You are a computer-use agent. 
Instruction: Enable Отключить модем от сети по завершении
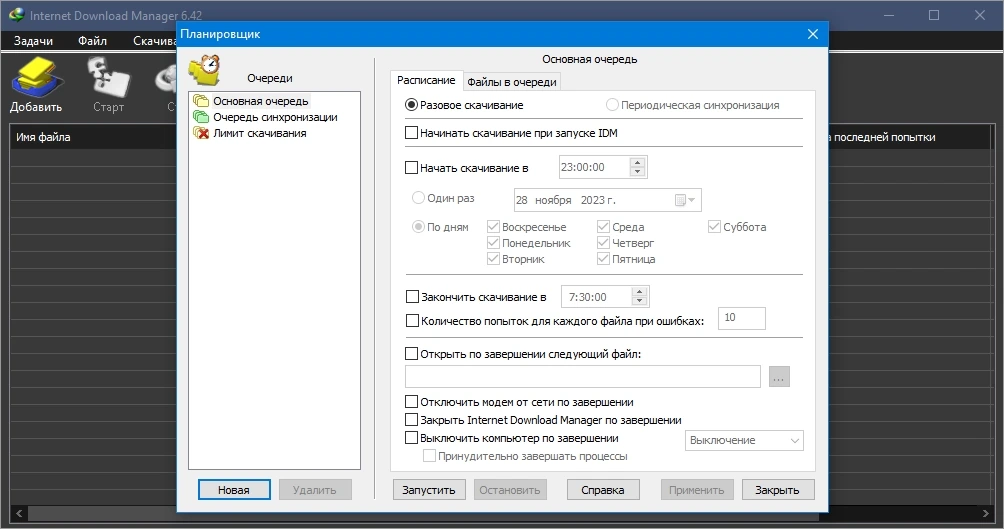pyautogui.click(x=412, y=402)
